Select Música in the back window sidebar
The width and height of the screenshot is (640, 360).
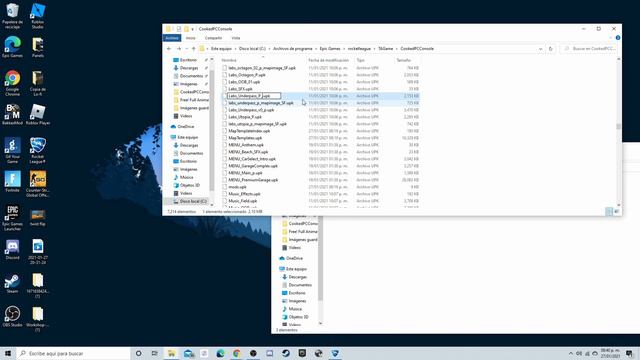pos(295,309)
